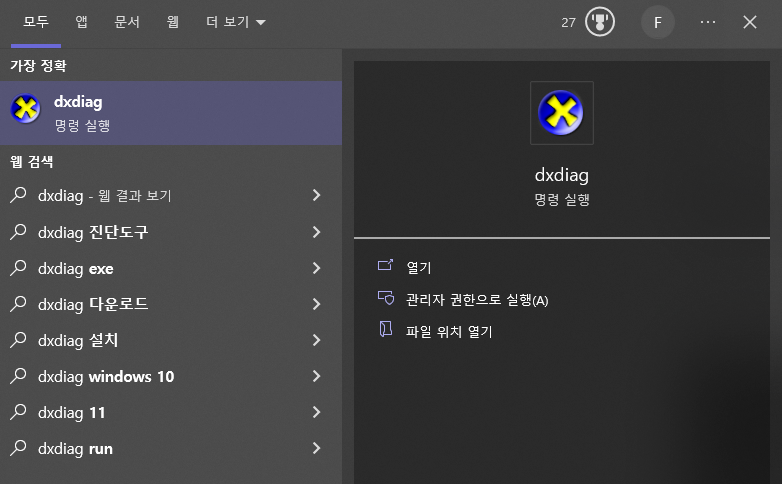Image resolution: width=782 pixels, height=484 pixels.
Task: Click search icon beside 'dxdiag windows 10'
Action: click(18, 375)
